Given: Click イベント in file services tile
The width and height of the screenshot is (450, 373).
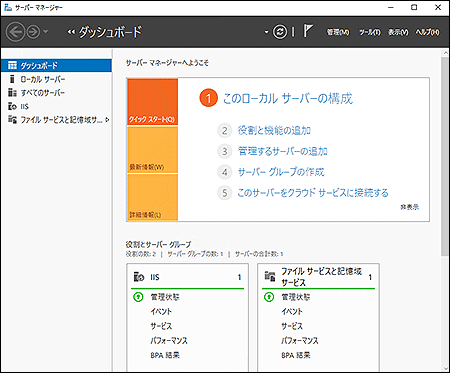Looking at the screenshot, I should pyautogui.click(x=292, y=311).
